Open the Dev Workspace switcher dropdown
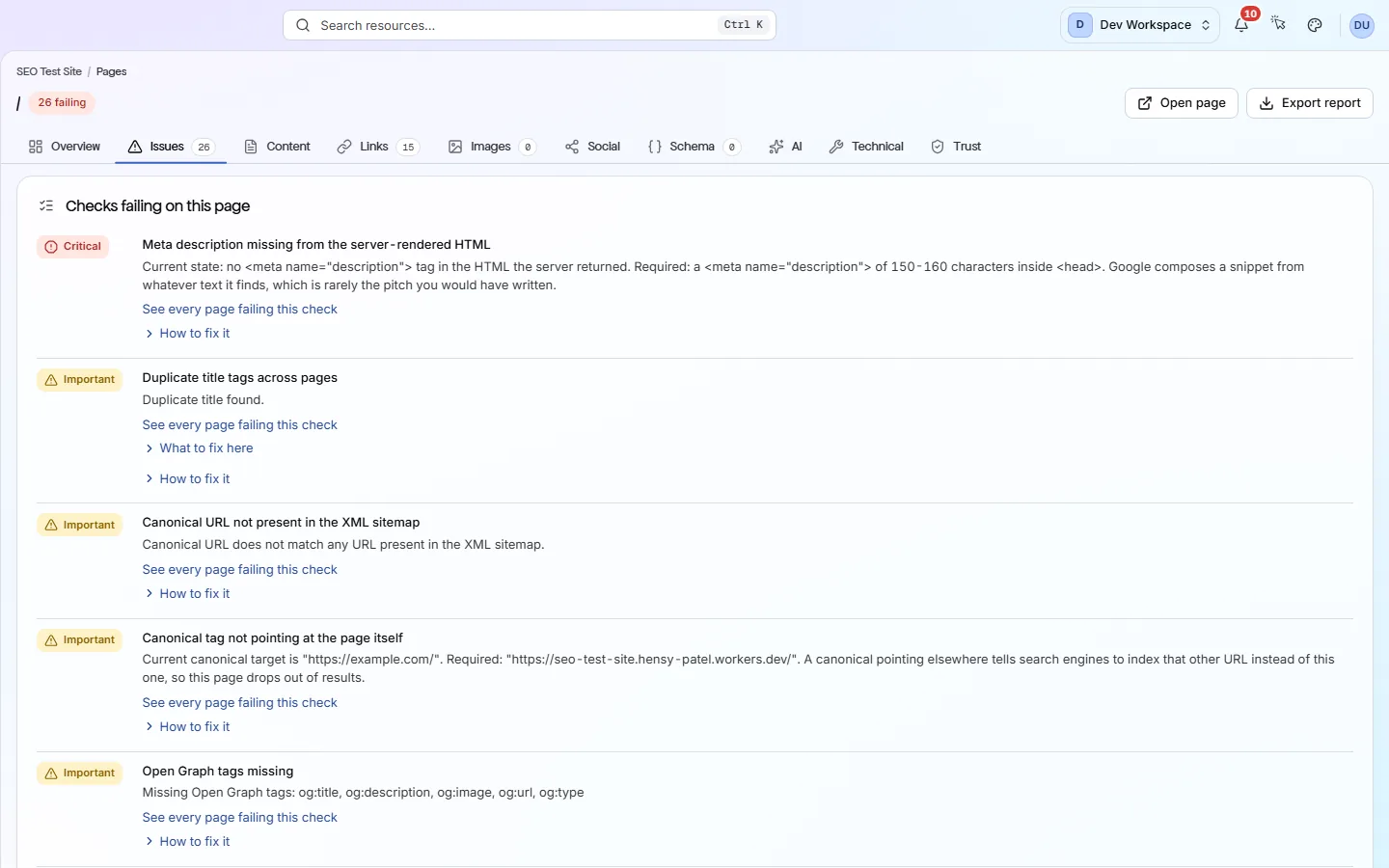The width and height of the screenshot is (1389, 868). coord(1139,25)
